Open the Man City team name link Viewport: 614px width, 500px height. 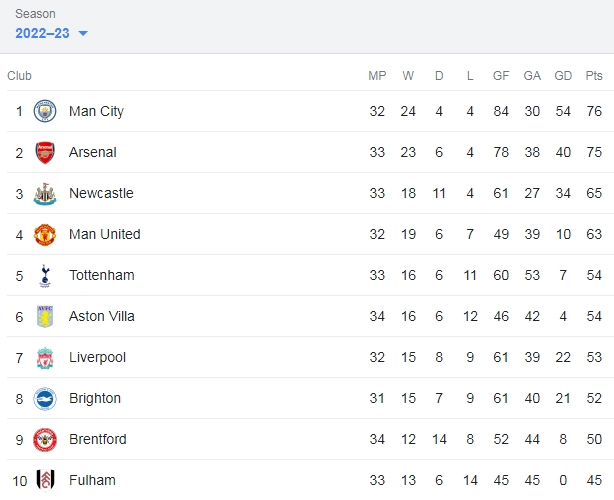[x=96, y=111]
